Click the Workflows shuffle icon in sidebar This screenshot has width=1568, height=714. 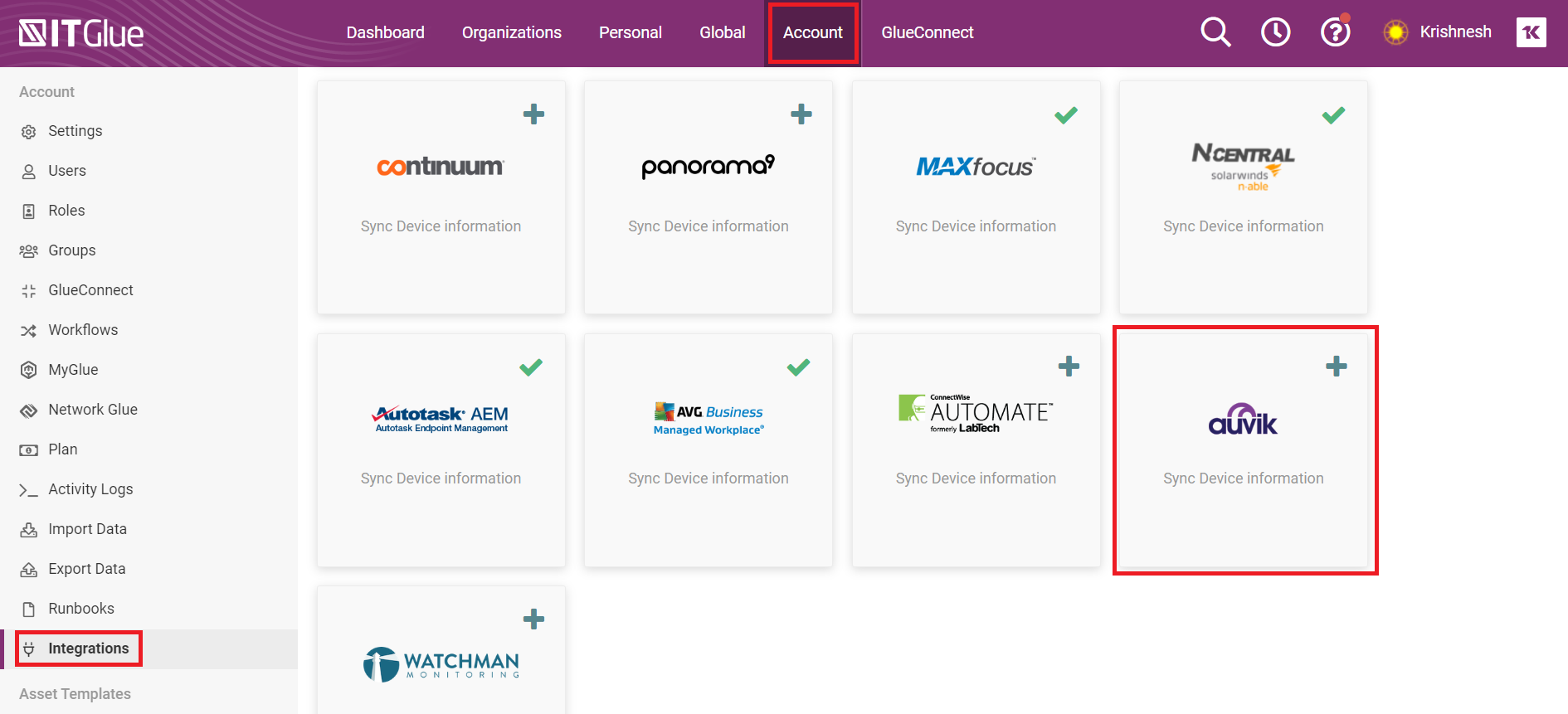click(x=29, y=331)
